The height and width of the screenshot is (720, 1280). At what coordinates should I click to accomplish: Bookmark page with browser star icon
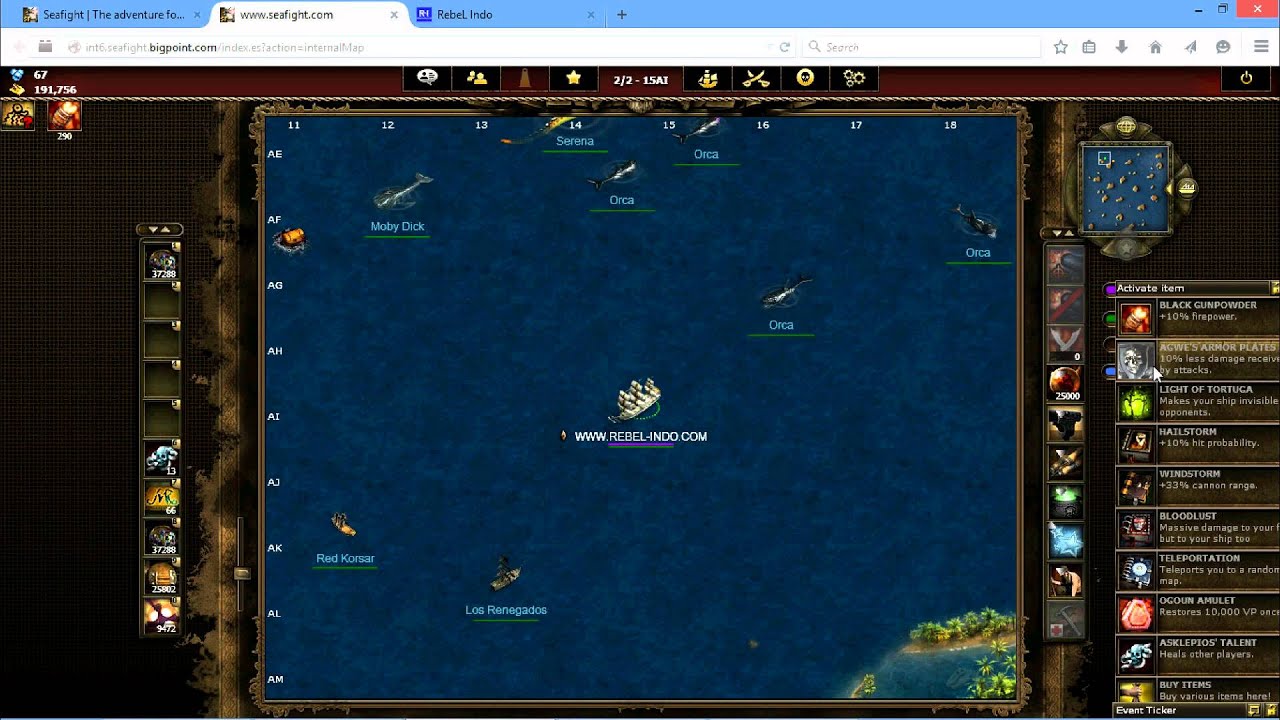1061,47
